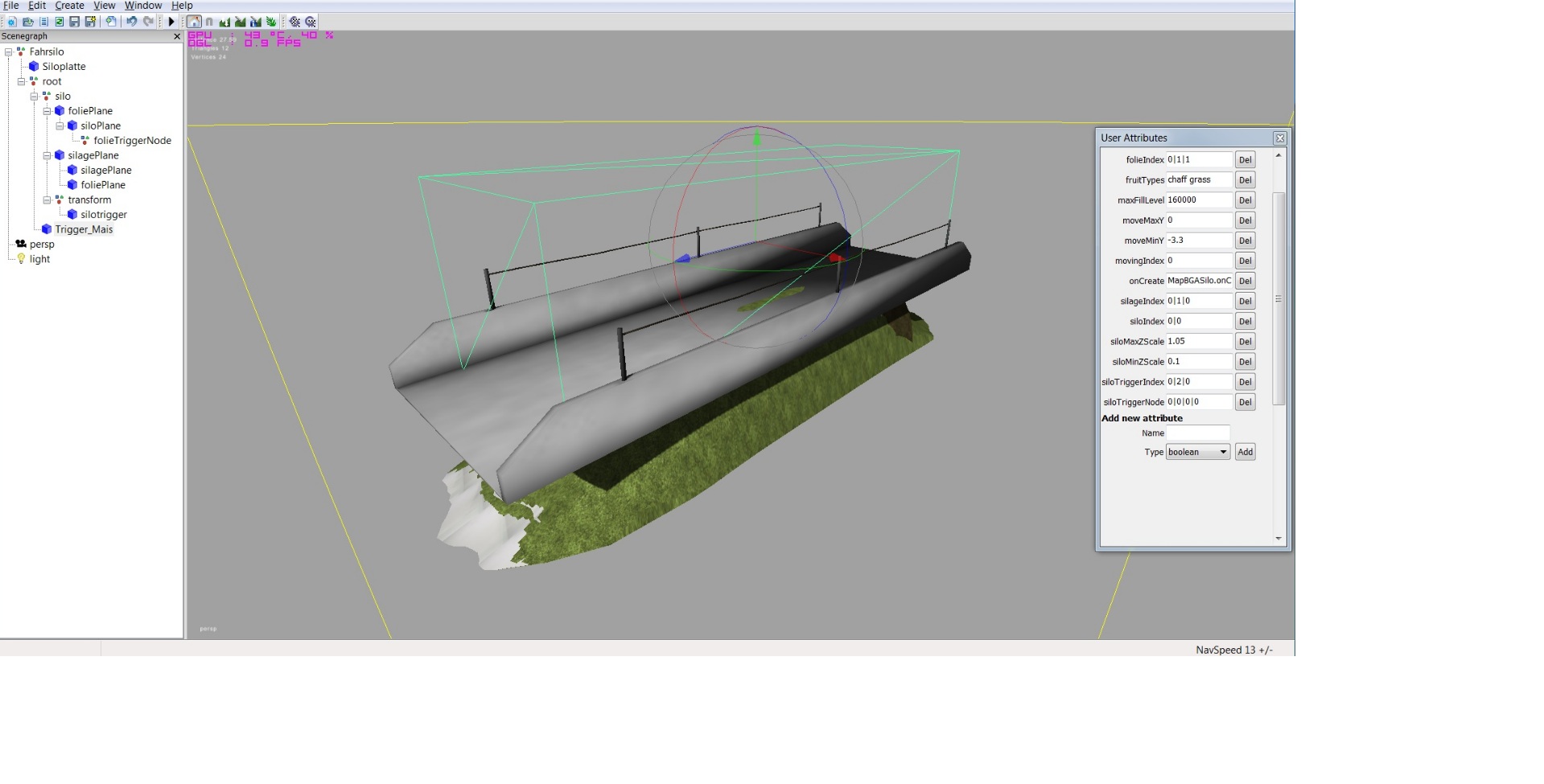Viewport: 1544px width, 784px height.
Task: Open the Help menu
Action: (x=182, y=6)
